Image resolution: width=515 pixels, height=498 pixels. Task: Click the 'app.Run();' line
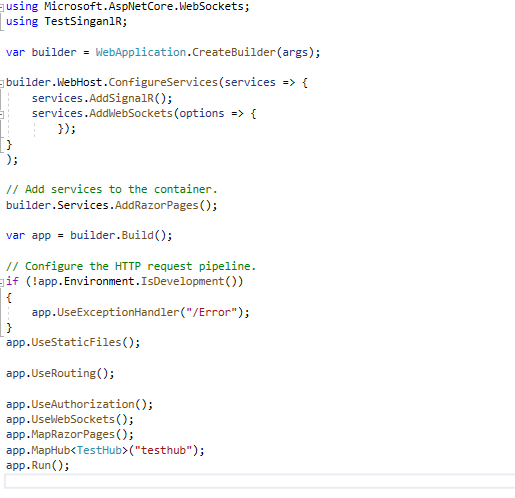click(38, 465)
